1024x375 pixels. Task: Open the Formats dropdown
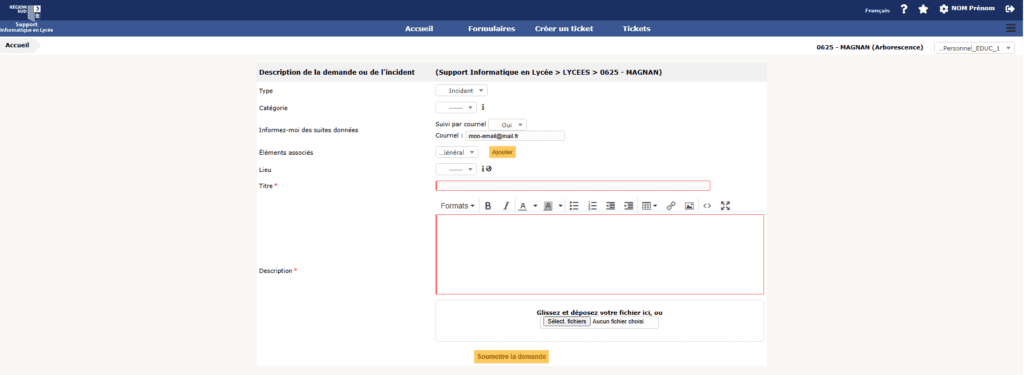click(457, 206)
